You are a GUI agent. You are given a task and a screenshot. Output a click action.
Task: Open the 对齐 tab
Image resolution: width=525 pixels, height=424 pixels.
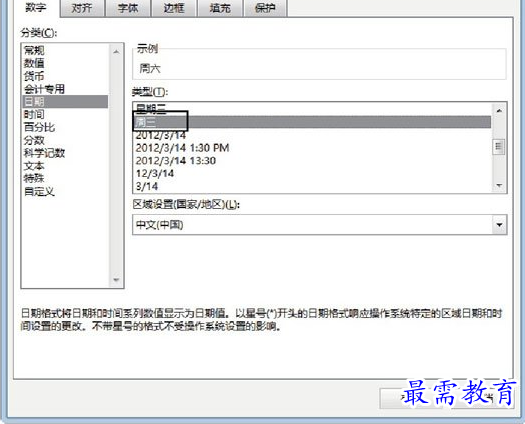[x=82, y=8]
